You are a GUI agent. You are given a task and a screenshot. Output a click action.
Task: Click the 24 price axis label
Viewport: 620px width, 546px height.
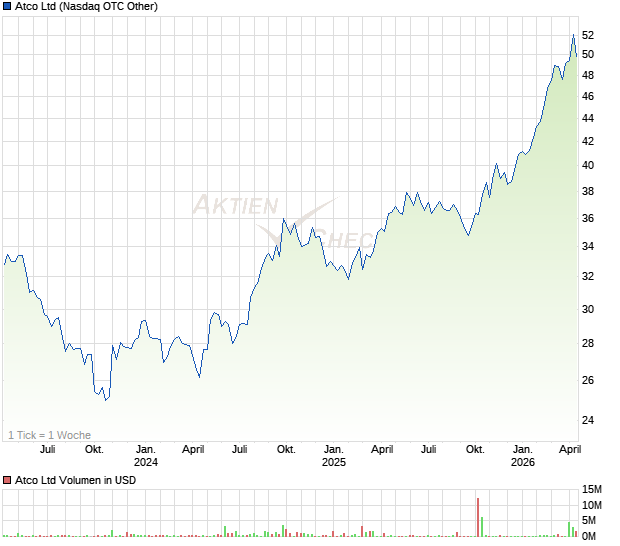pyautogui.click(x=588, y=420)
